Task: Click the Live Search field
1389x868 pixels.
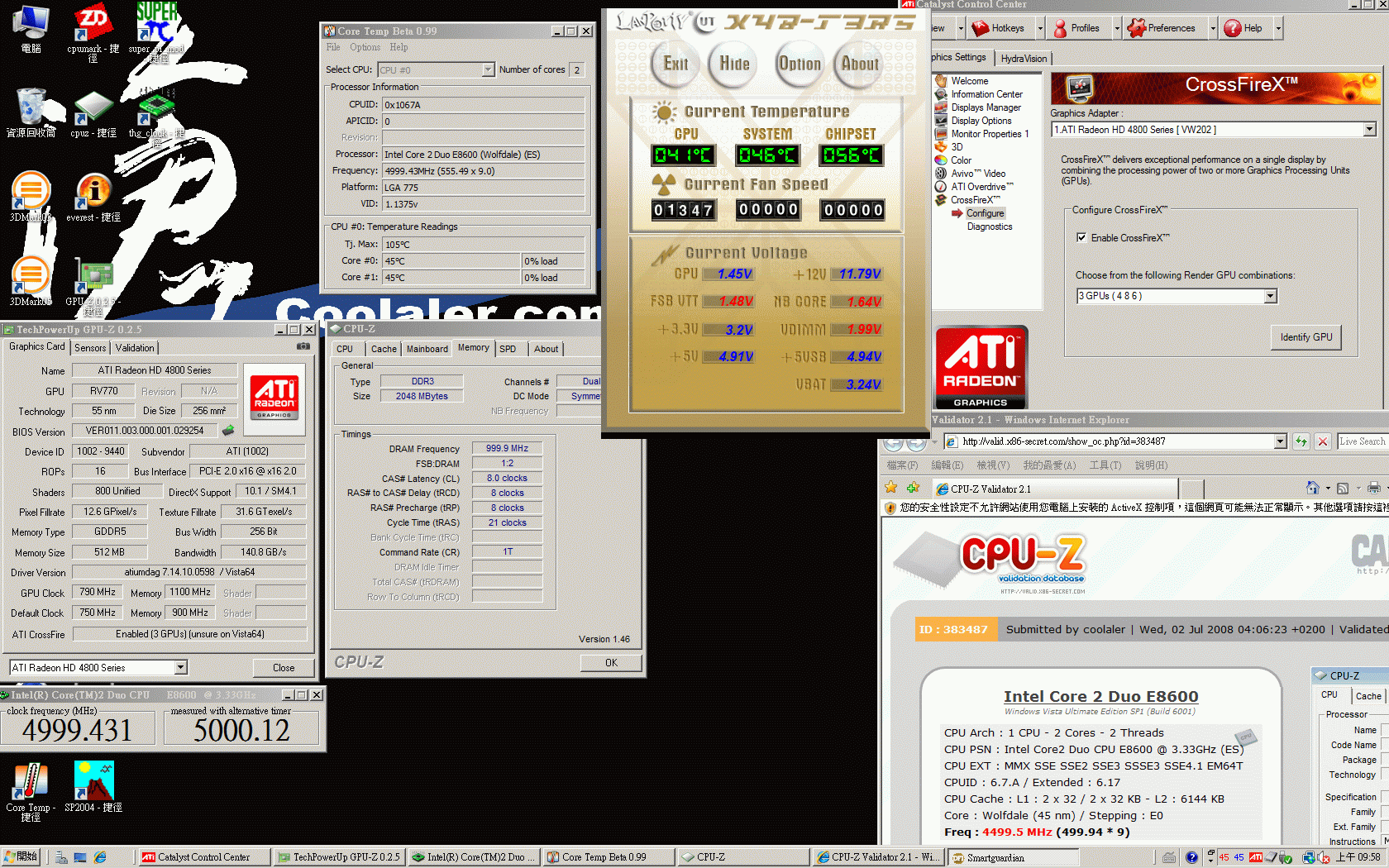Action: click(1362, 441)
